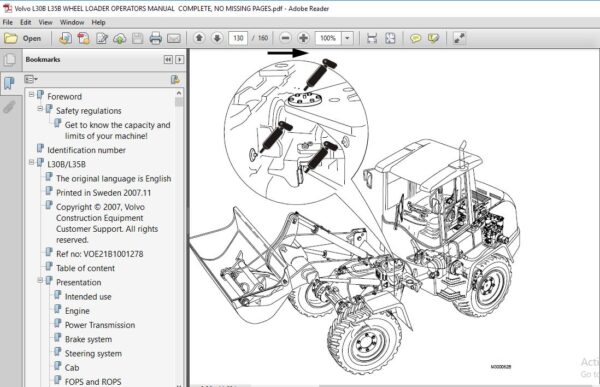600x387 pixels.
Task: Click the 100% zoom value field
Action: tap(328, 38)
